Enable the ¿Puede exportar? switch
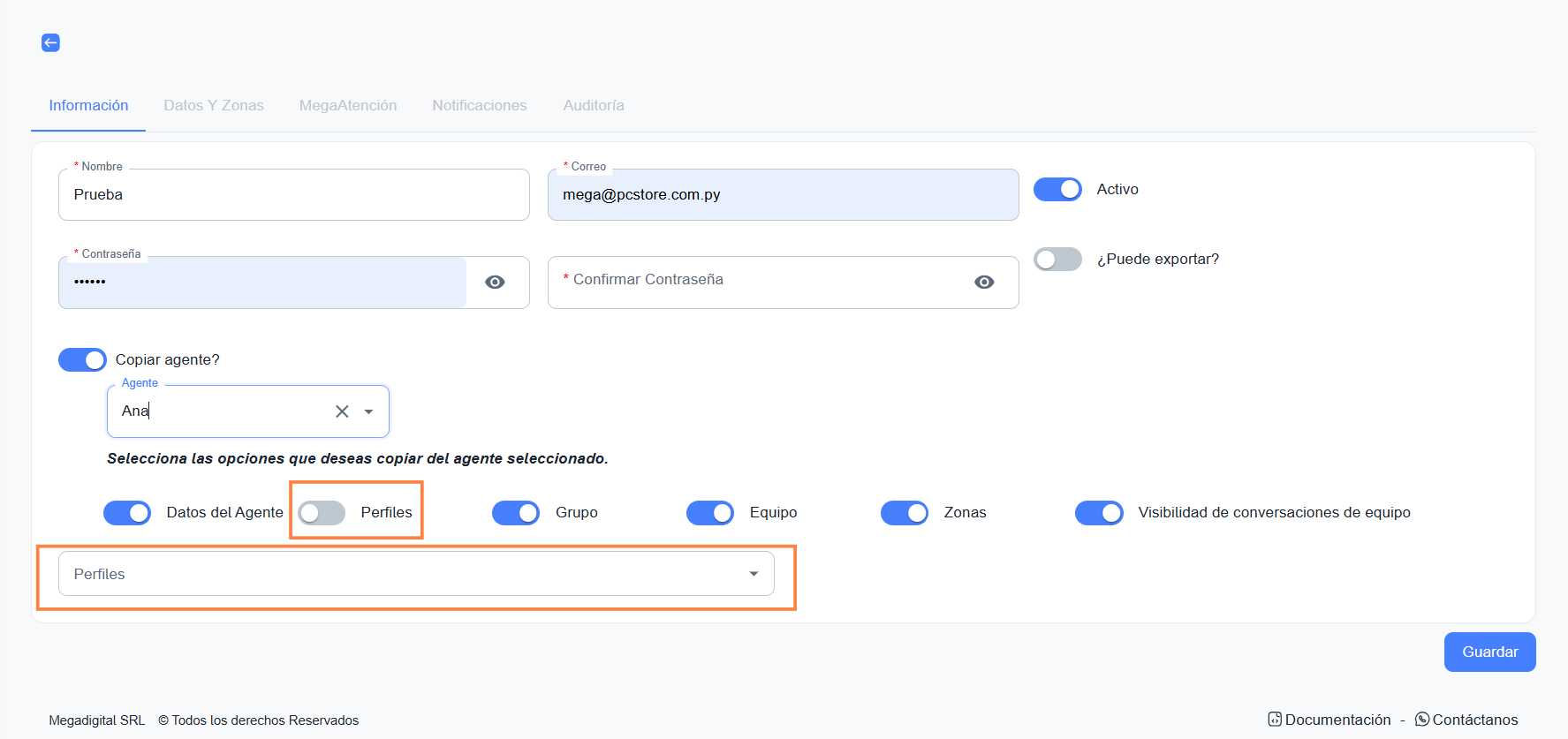This screenshot has width=1568, height=739. pos(1057,259)
